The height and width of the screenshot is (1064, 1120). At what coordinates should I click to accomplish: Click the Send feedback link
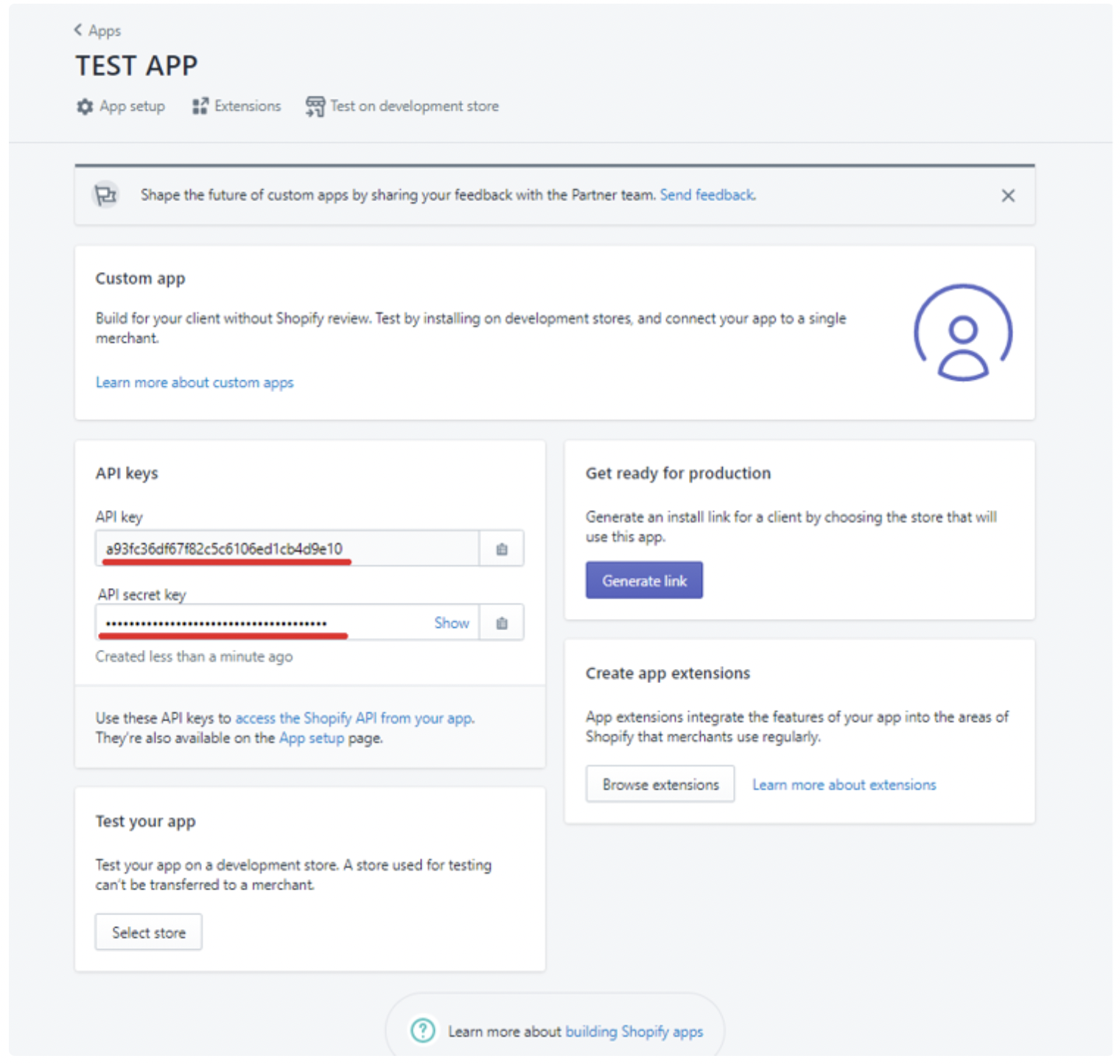pyautogui.click(x=707, y=195)
